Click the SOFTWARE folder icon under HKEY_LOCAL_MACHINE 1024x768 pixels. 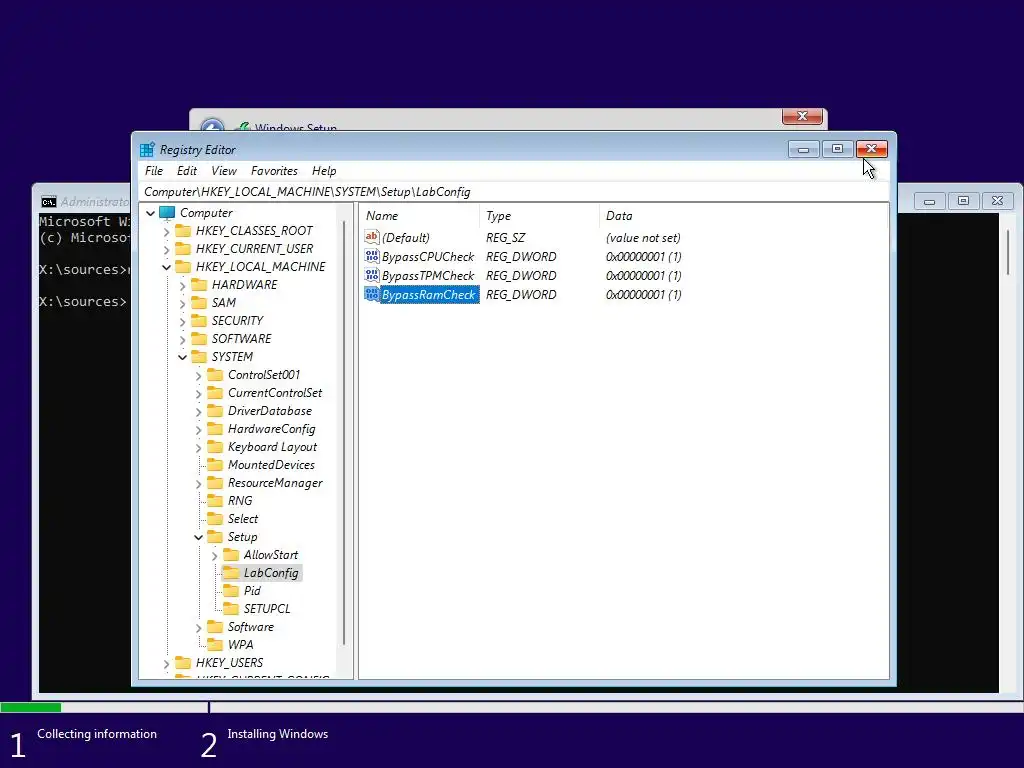[x=199, y=339]
